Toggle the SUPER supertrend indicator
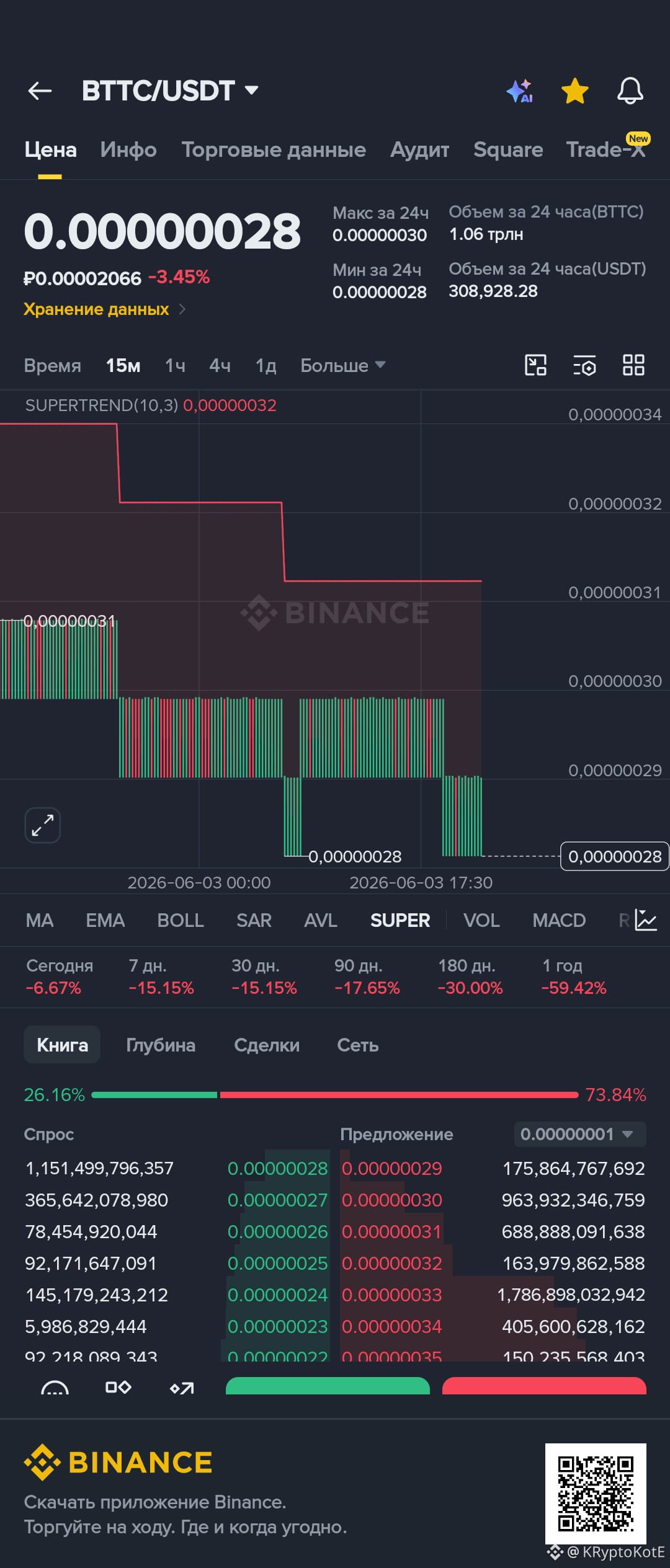Image resolution: width=670 pixels, height=1568 pixels. [400, 920]
